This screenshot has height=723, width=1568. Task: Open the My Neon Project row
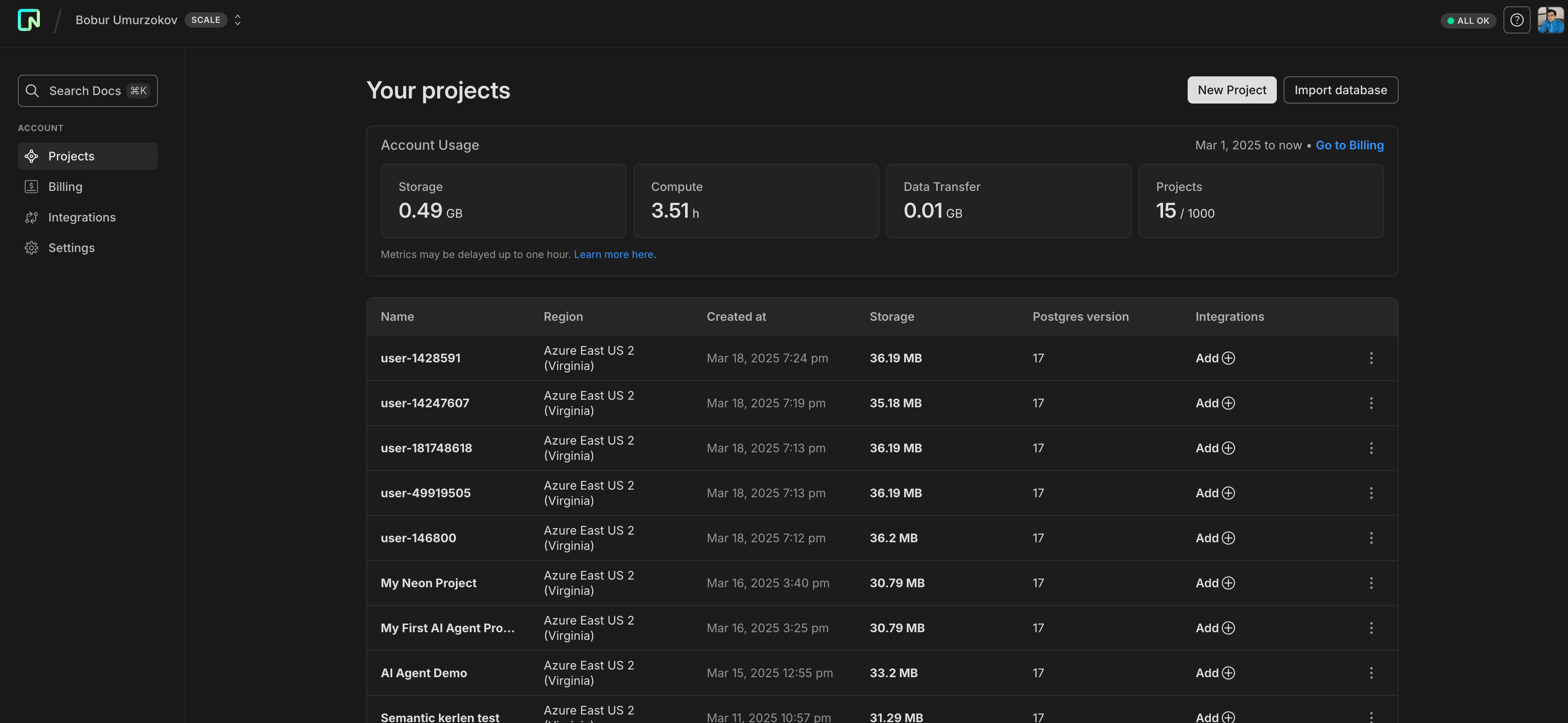tap(882, 584)
